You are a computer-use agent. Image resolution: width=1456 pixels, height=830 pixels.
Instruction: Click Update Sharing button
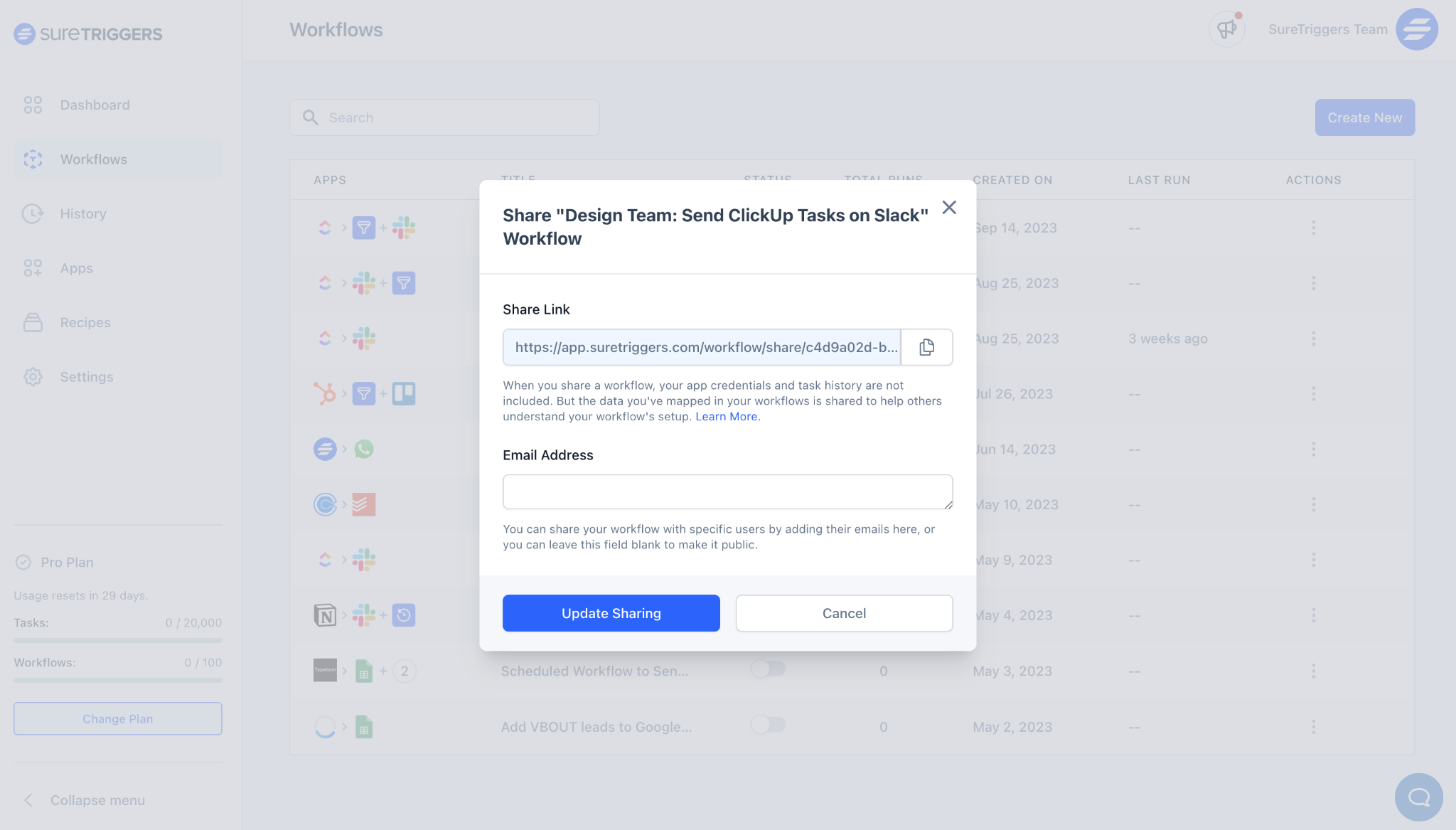tap(611, 612)
